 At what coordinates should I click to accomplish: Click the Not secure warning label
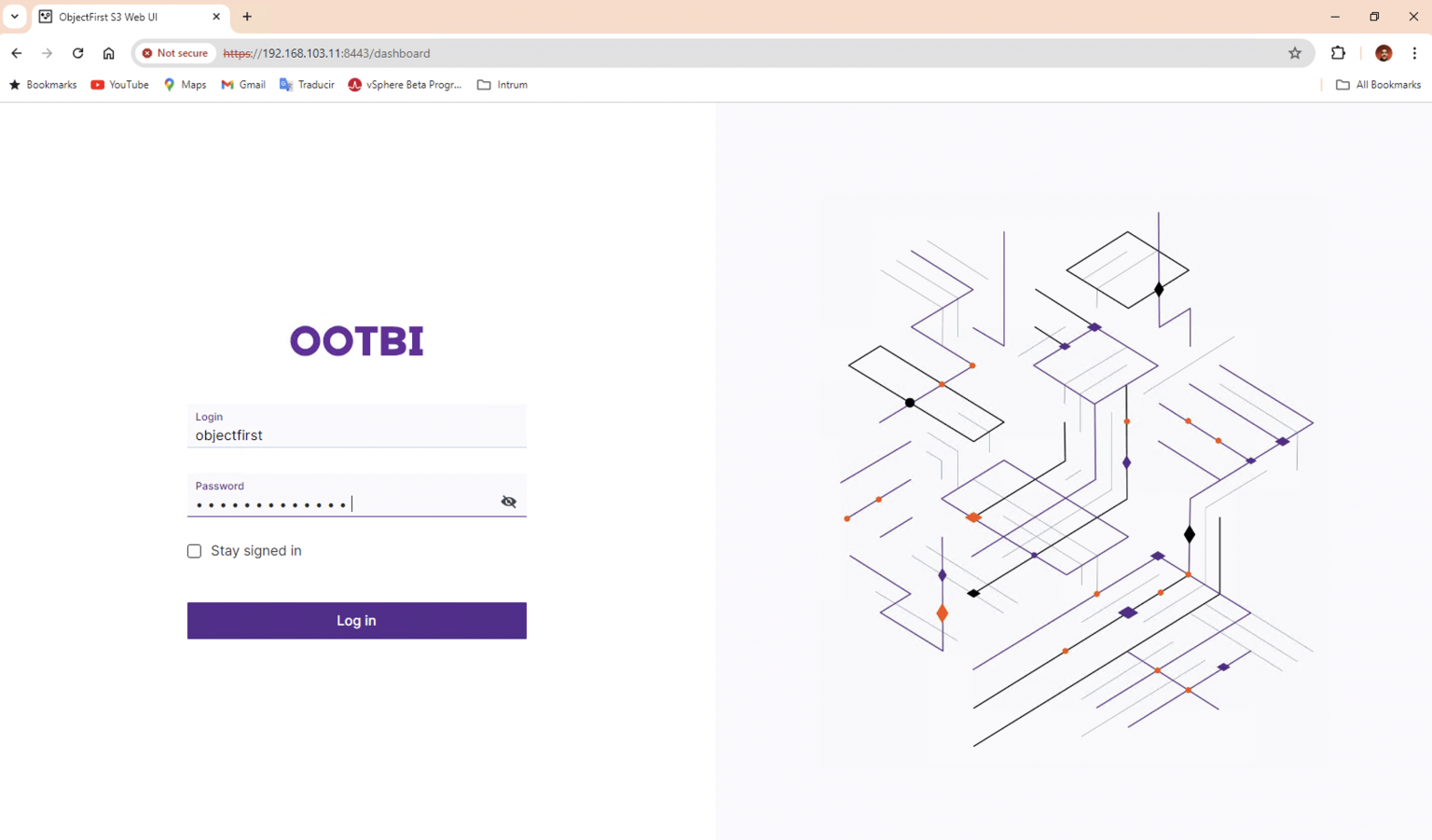174,53
